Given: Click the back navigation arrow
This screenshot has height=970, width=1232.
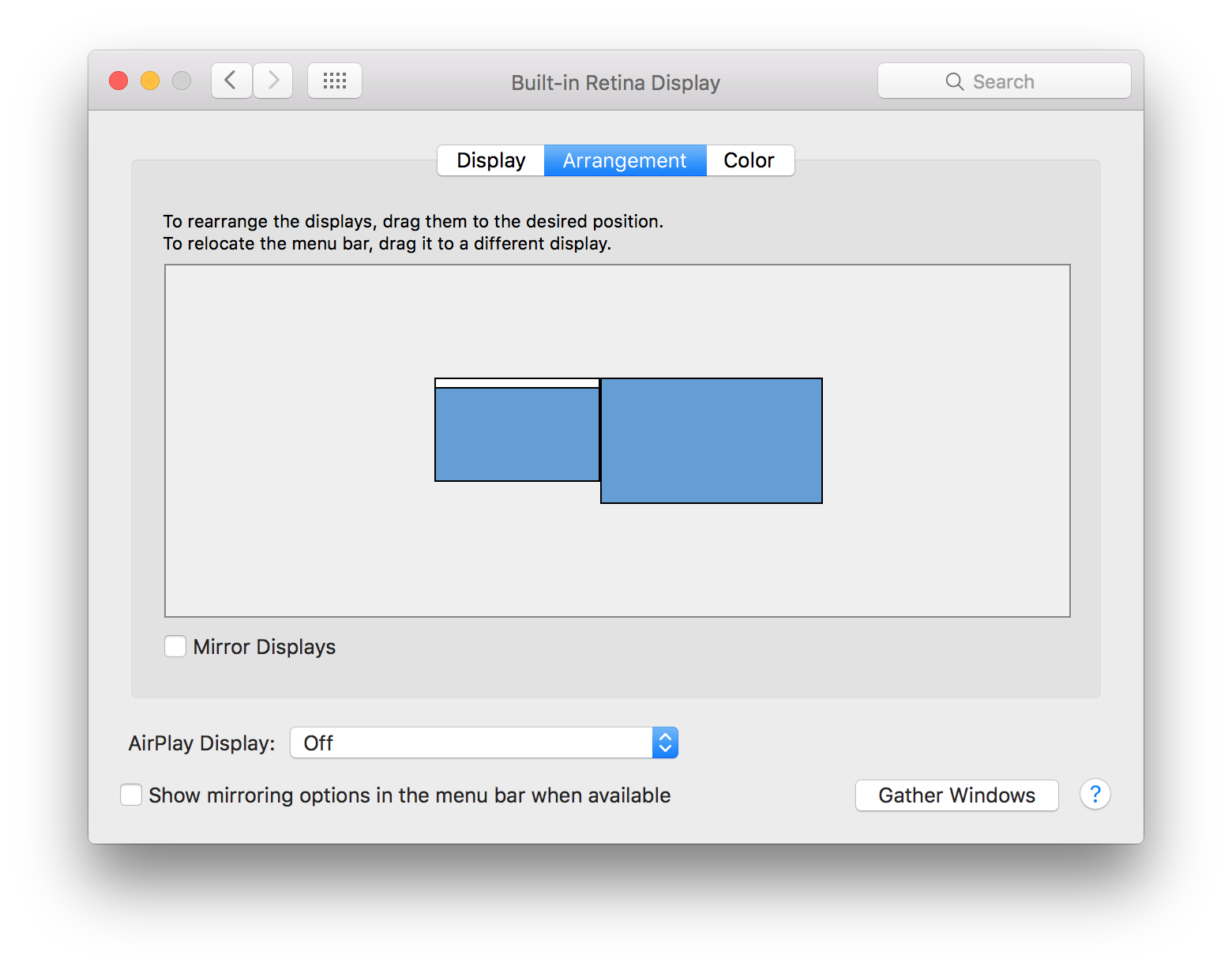Looking at the screenshot, I should click(231, 81).
